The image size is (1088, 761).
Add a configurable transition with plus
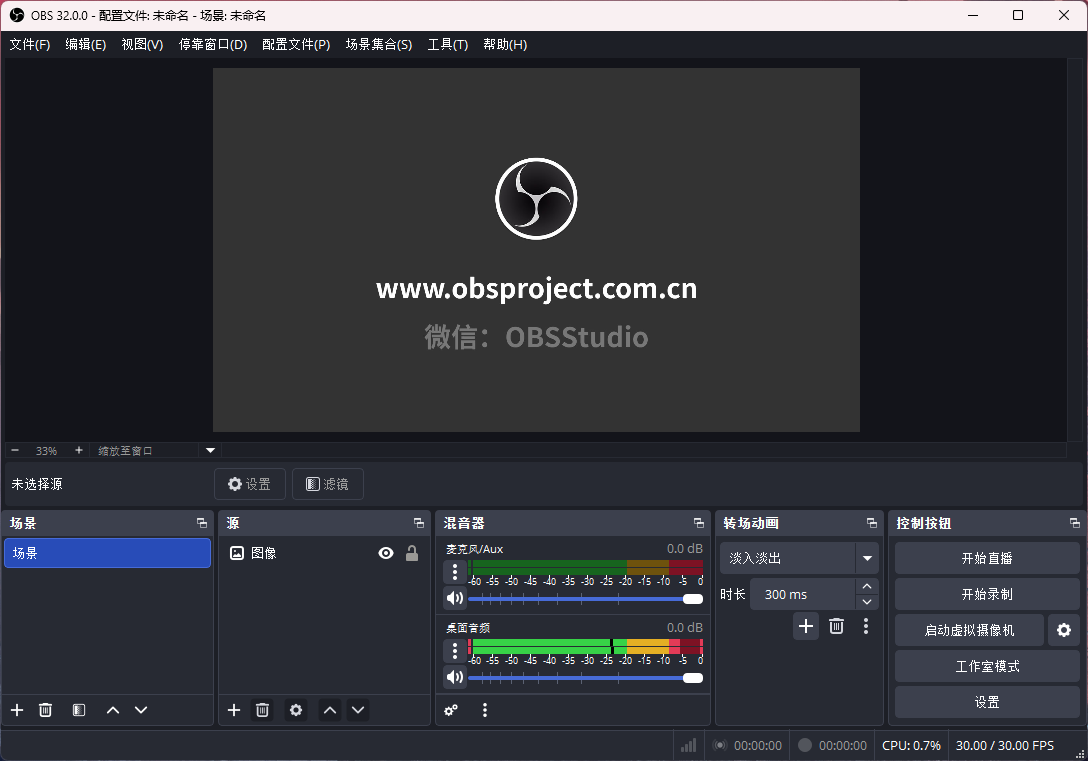(x=806, y=626)
